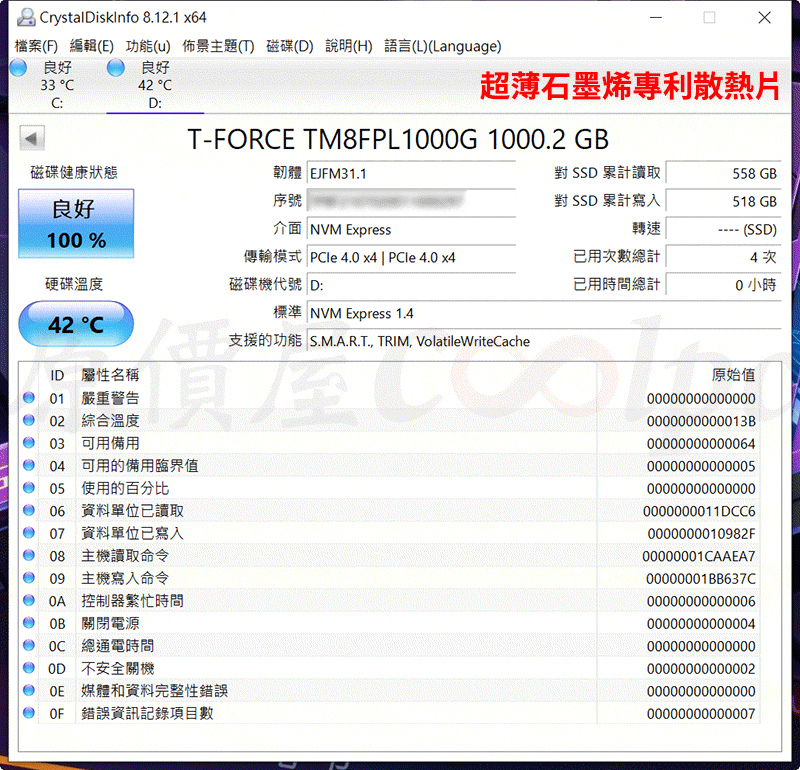The height and width of the screenshot is (770, 800).
Task: Open the 磁碟(D) menu
Action: coord(289,46)
